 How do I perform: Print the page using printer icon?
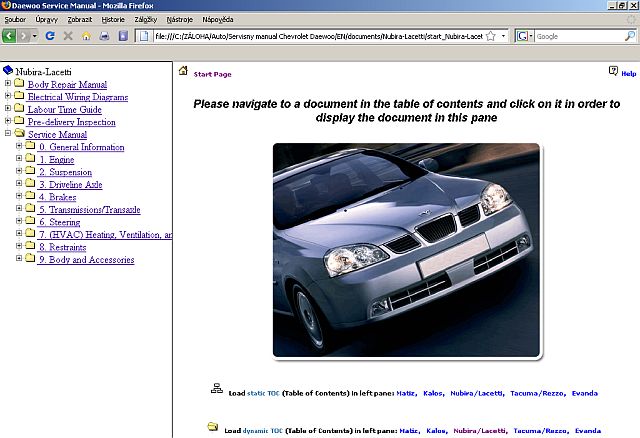[x=104, y=36]
